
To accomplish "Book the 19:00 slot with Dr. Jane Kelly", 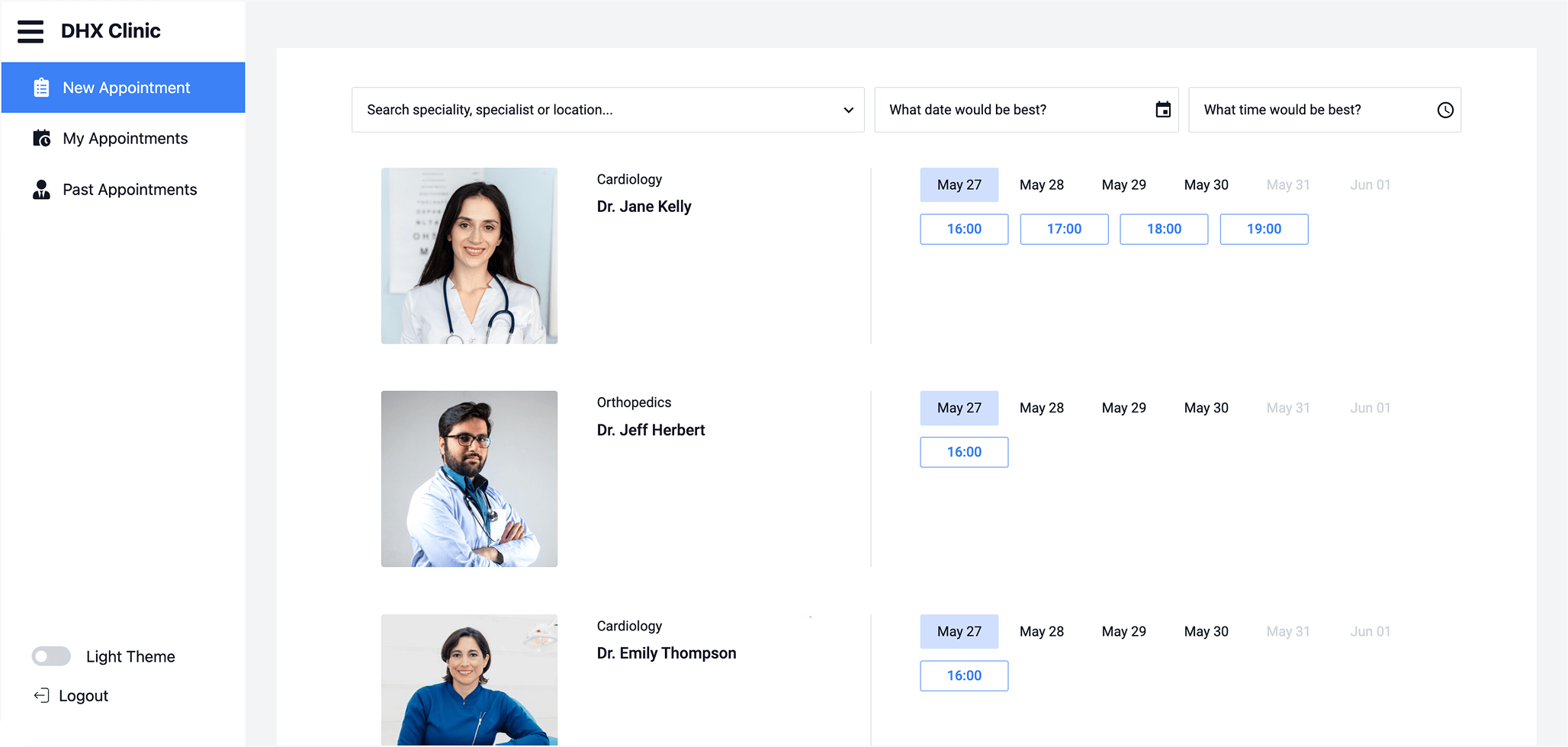I will click(x=1264, y=229).
